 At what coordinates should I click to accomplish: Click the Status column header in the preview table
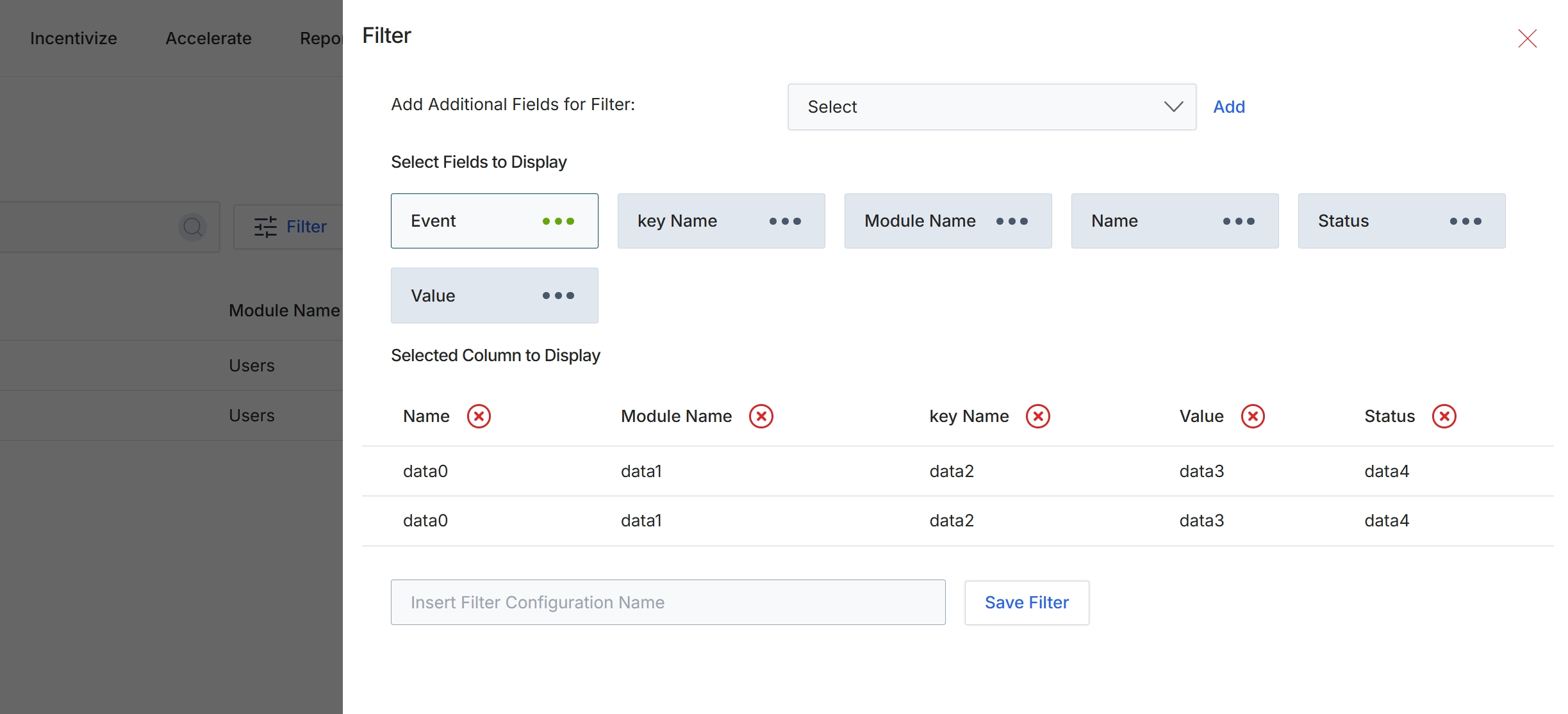pos(1389,416)
